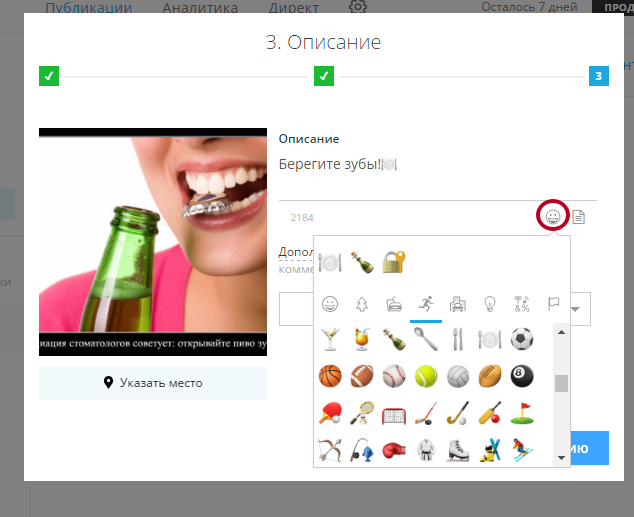The height and width of the screenshot is (517, 634).
Task: Insert baseball emoji
Action: [x=394, y=376]
